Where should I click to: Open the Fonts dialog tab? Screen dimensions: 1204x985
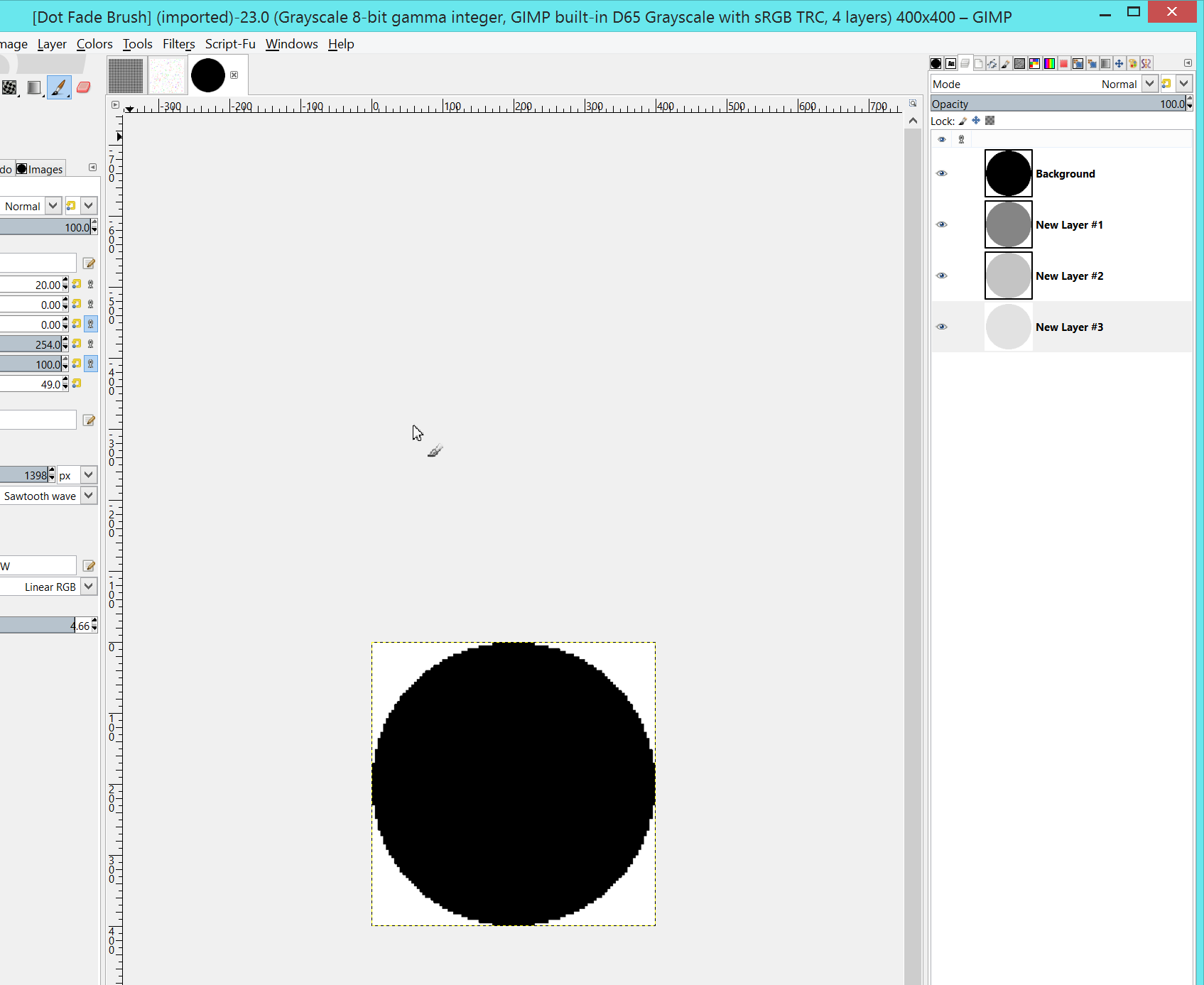coord(952,63)
